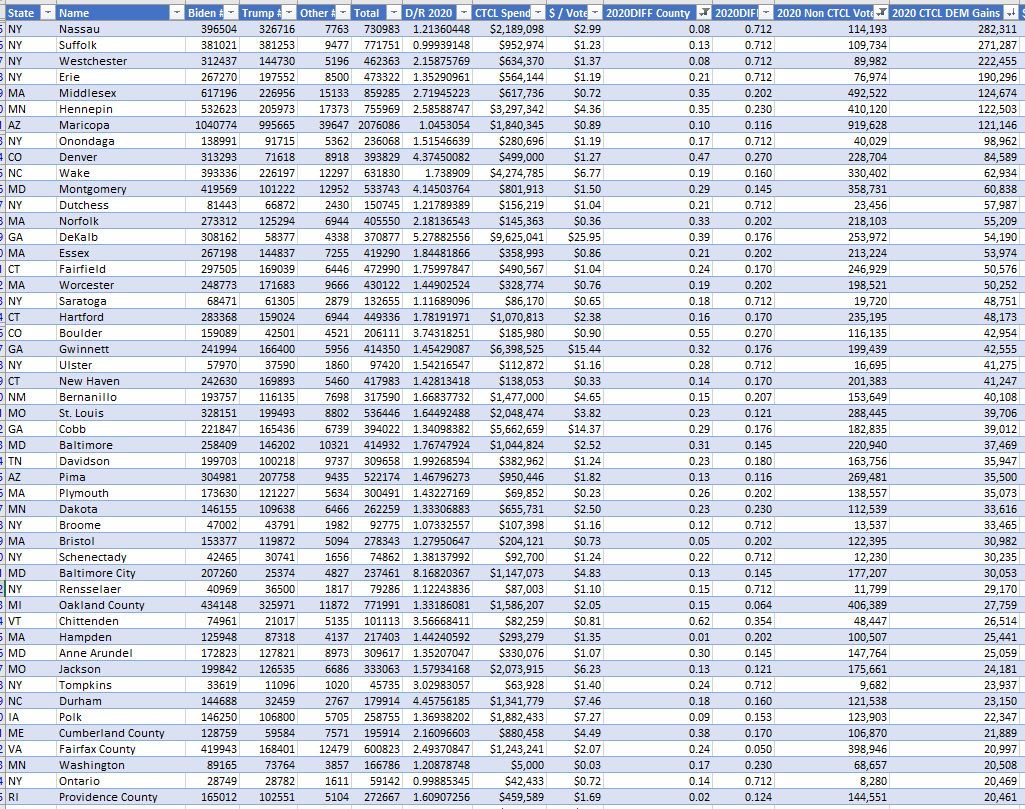Select the St. Louis name cell
The height and width of the screenshot is (809, 1025).
click(120, 414)
